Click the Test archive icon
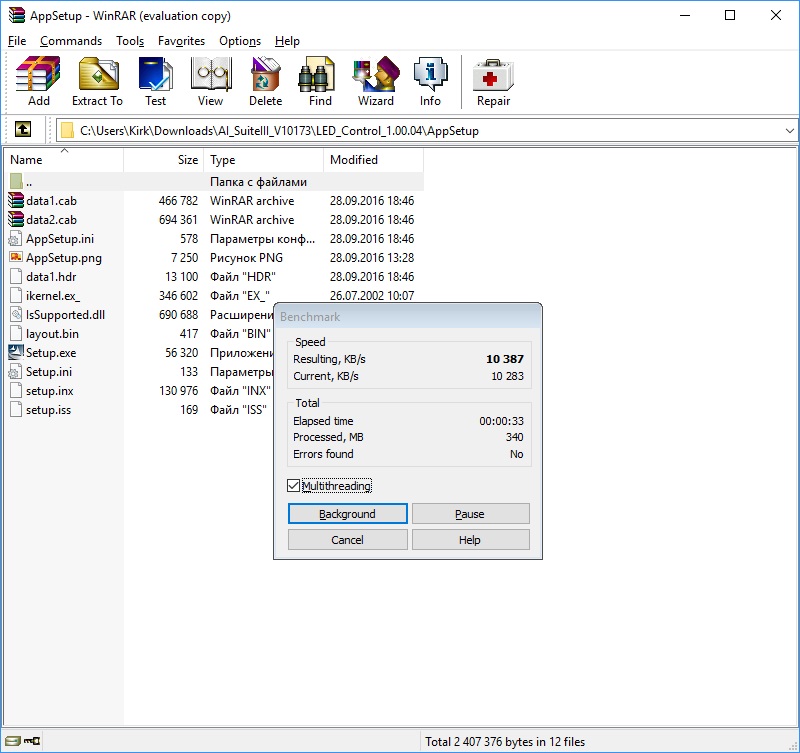 [x=155, y=74]
